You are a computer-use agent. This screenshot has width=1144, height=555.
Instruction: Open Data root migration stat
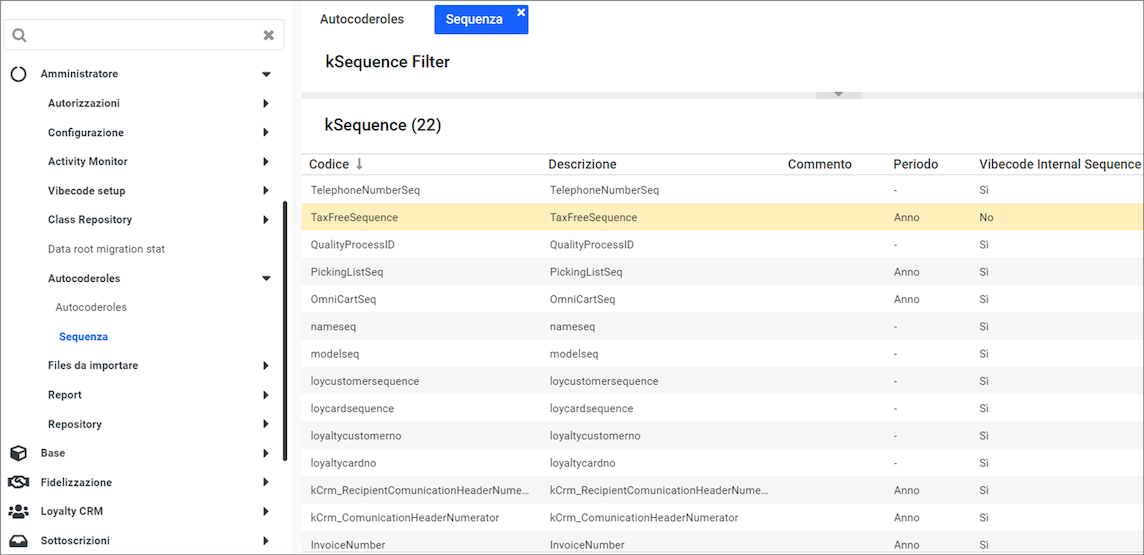coord(106,249)
